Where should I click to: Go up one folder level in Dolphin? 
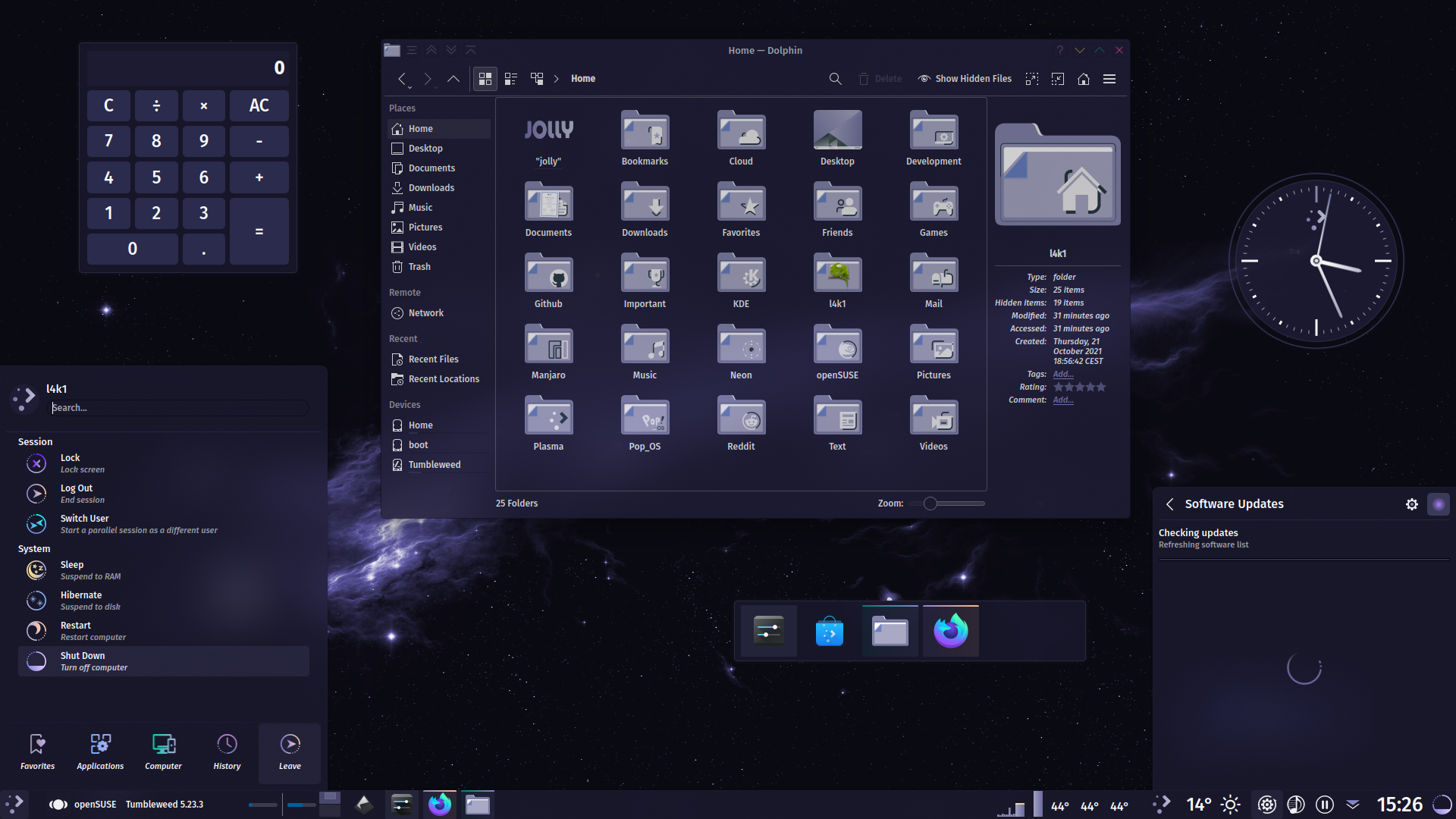click(x=453, y=78)
